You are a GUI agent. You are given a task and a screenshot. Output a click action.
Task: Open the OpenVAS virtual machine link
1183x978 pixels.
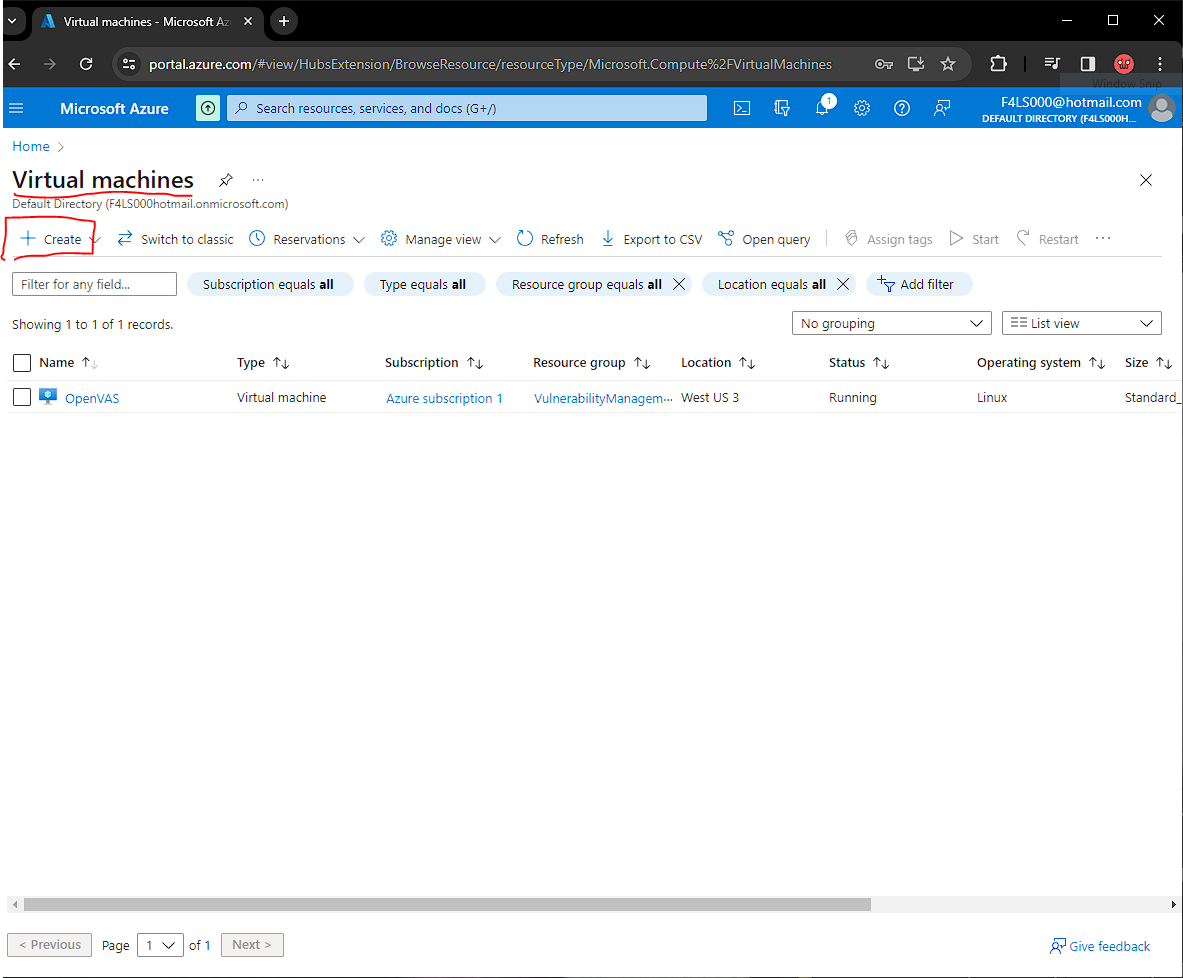point(92,398)
